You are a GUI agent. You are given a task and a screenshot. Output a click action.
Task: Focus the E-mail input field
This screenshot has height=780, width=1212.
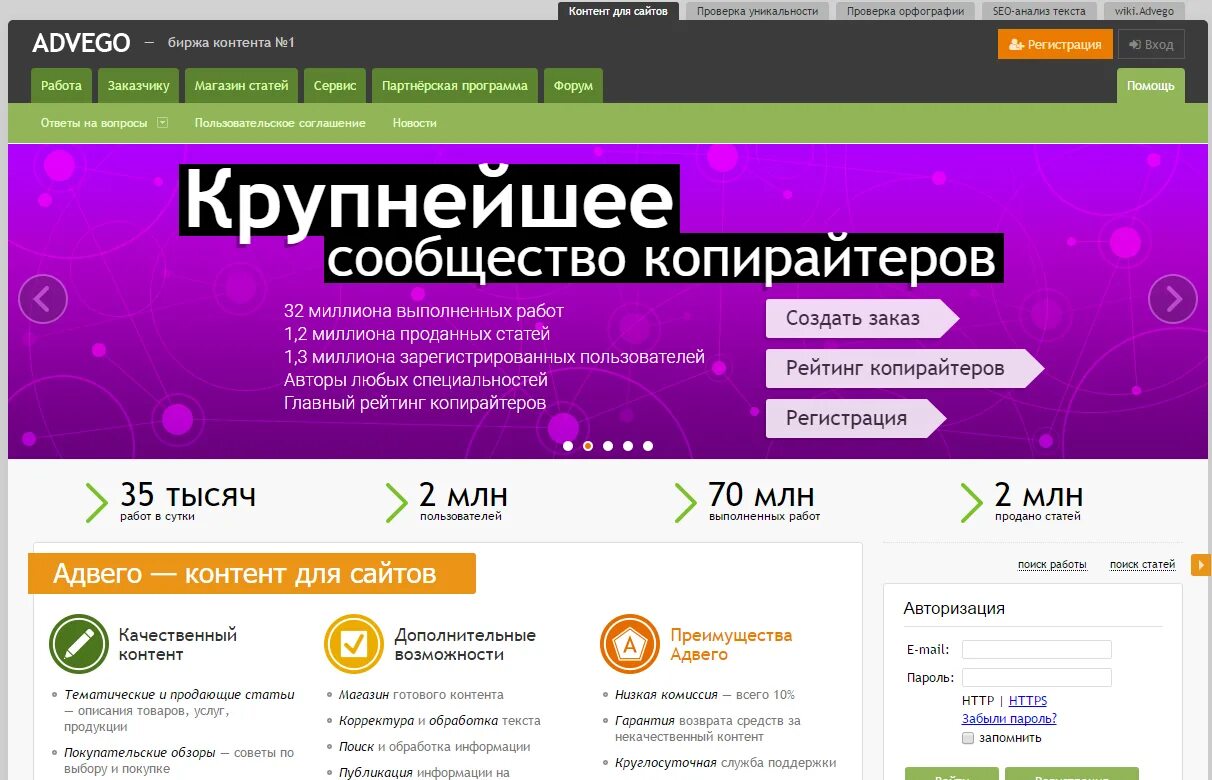click(1037, 649)
